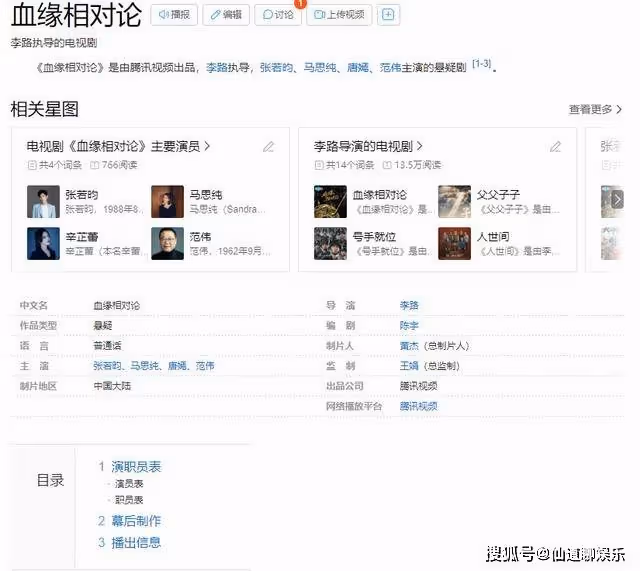The width and height of the screenshot is (640, 571).
Task: Click the 人世间 title in the director card
Action: coord(493,237)
